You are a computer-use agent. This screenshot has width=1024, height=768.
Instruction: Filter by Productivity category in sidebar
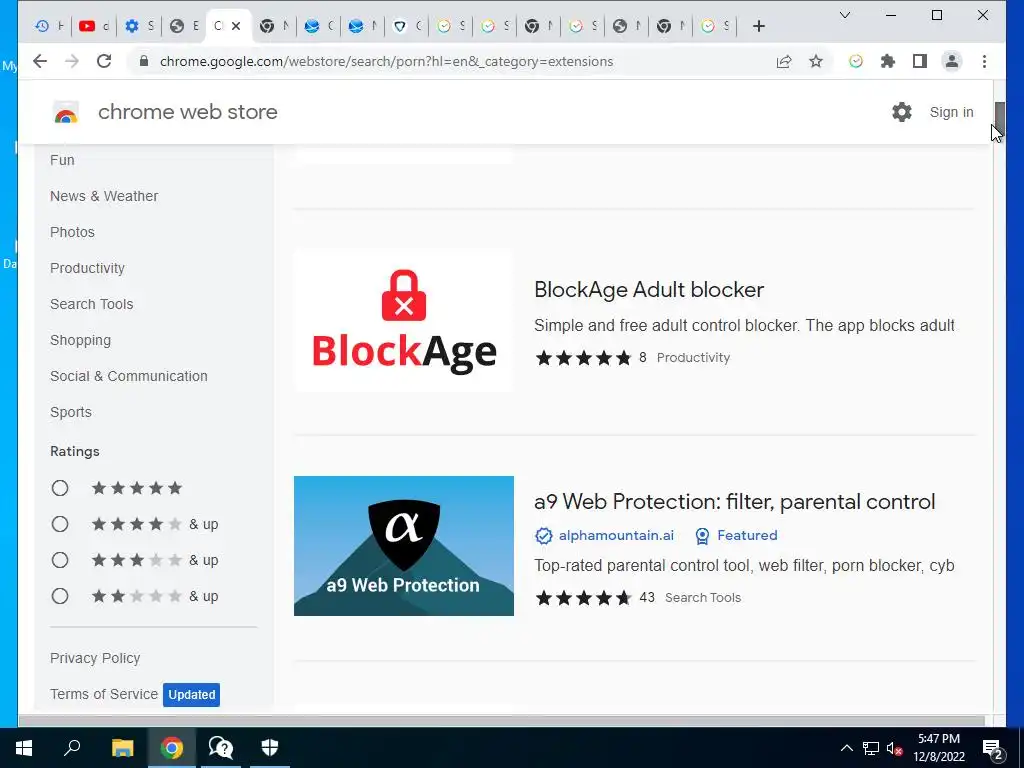(x=87, y=268)
